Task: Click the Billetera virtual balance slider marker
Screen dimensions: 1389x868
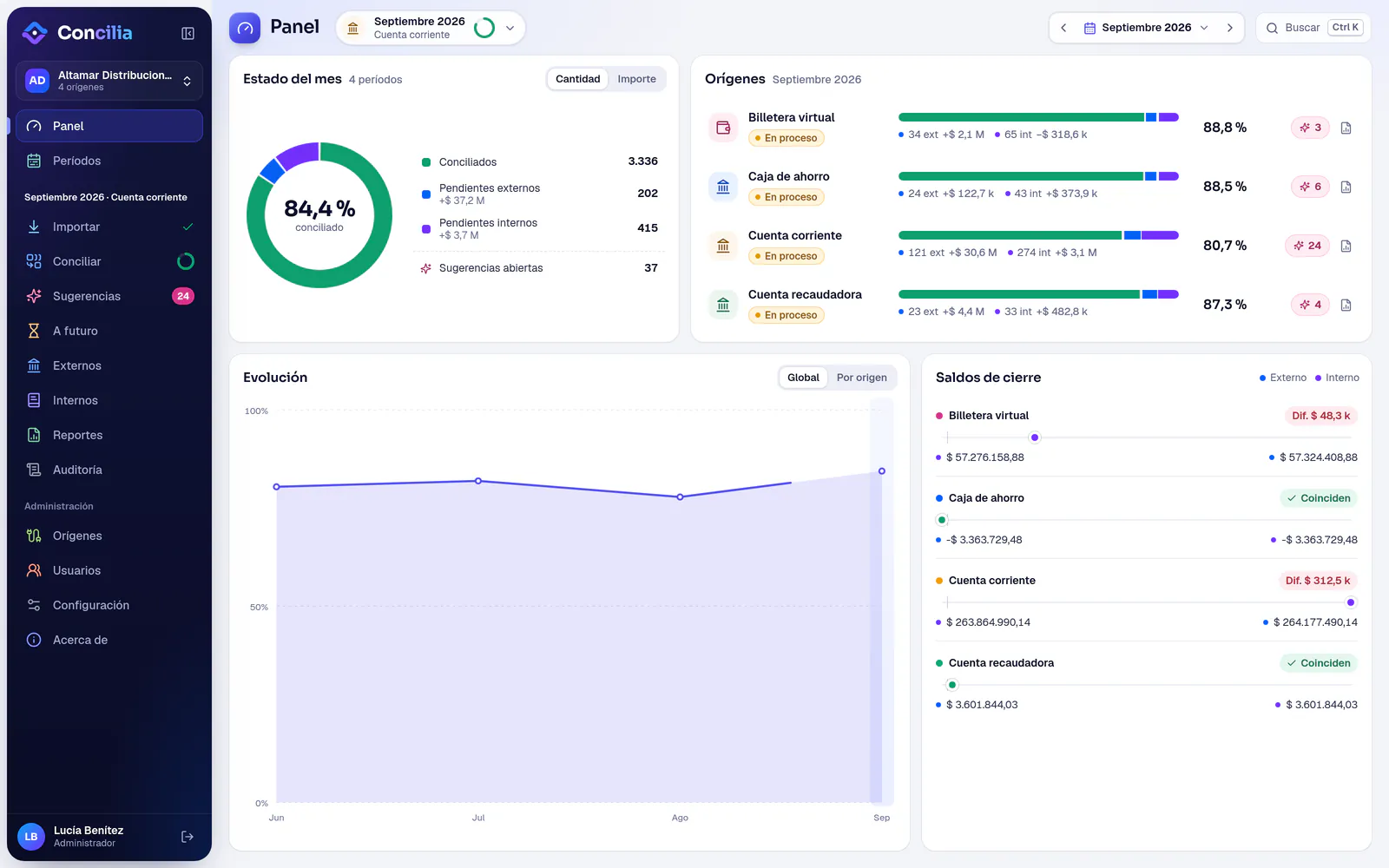Action: point(1034,437)
